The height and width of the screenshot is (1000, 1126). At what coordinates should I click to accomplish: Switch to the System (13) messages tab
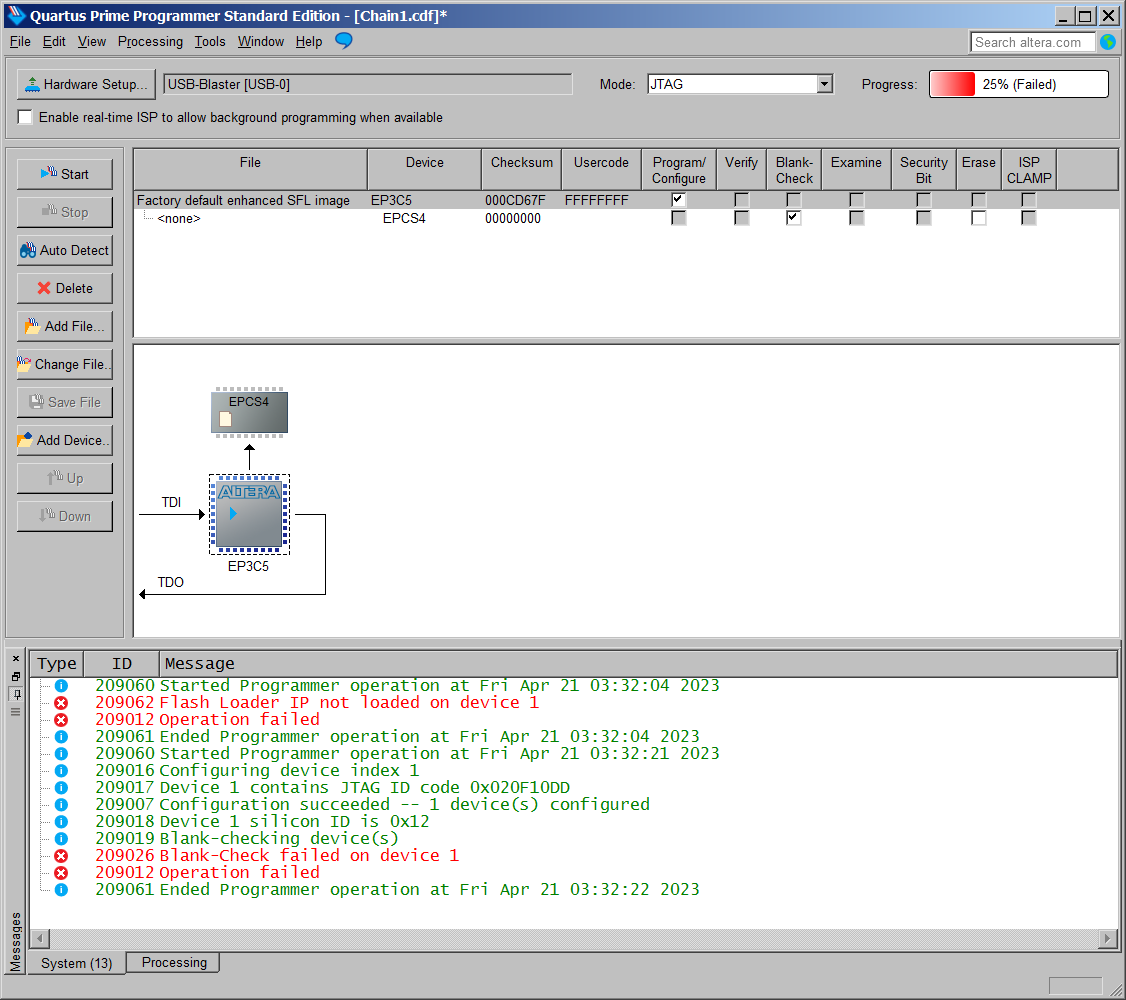(77, 963)
